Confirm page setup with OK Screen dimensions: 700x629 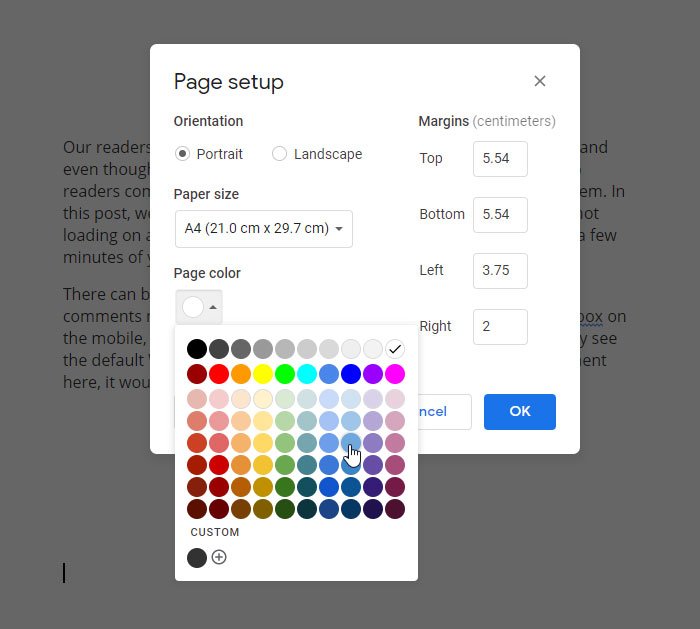519,411
